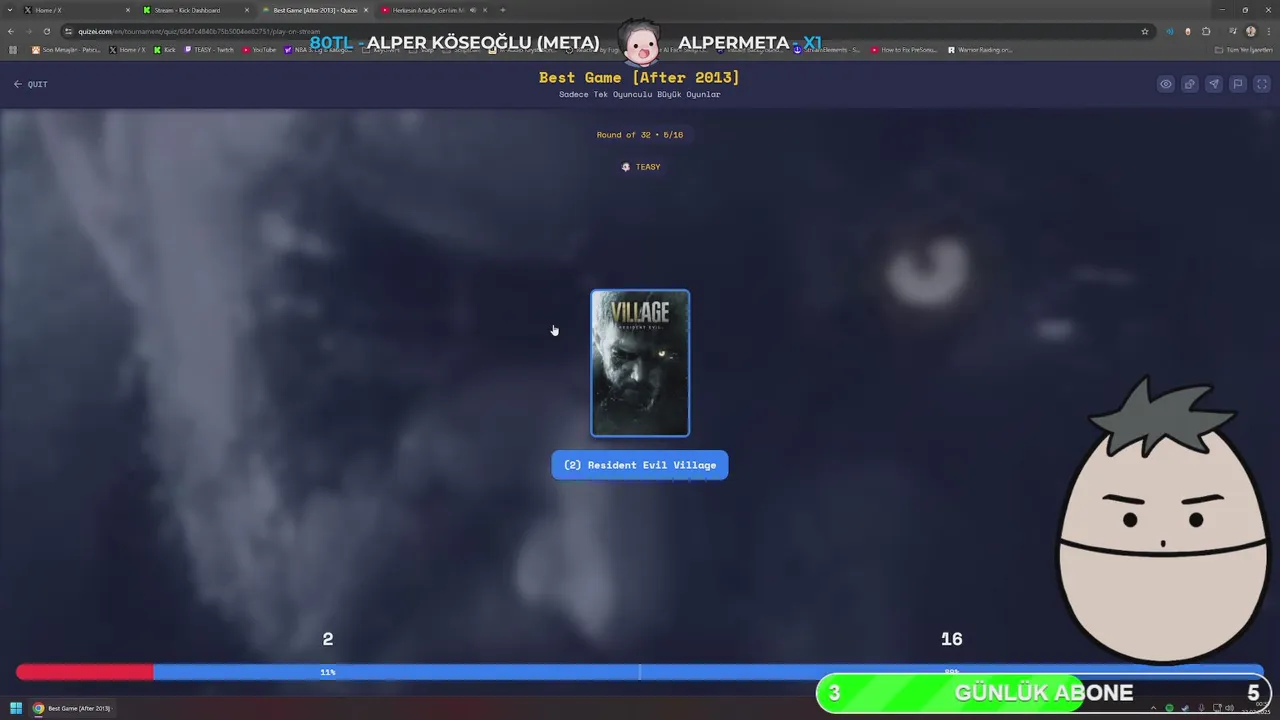Expand the system tray hidden icons chevron
This screenshot has width=1280, height=720.
coord(1155,708)
